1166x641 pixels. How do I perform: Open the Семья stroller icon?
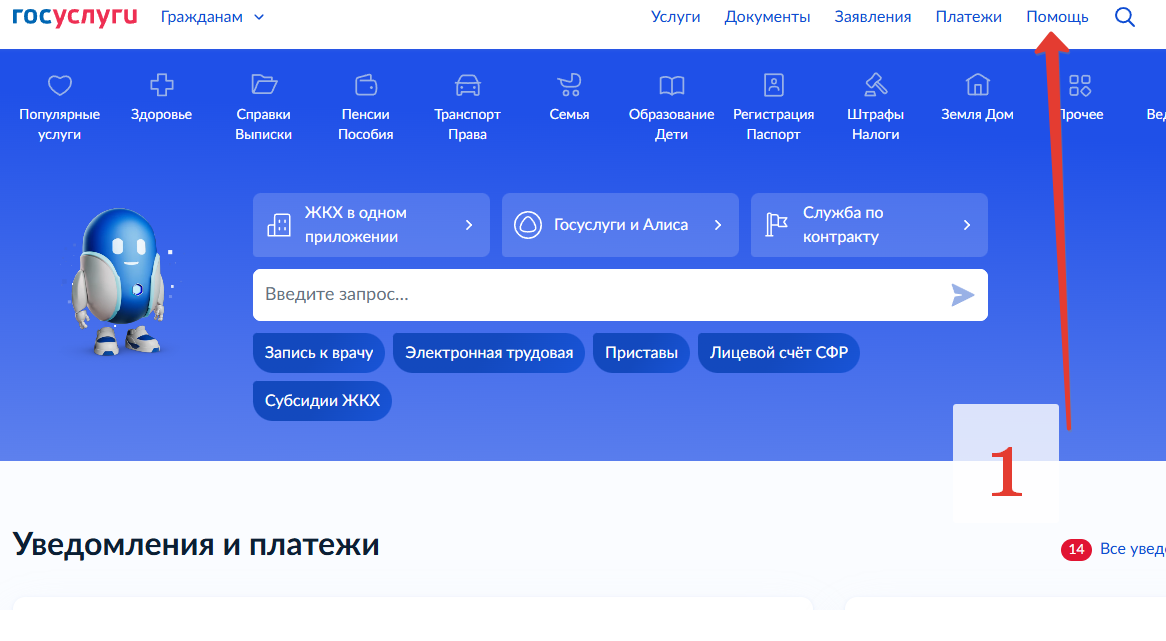tap(570, 85)
